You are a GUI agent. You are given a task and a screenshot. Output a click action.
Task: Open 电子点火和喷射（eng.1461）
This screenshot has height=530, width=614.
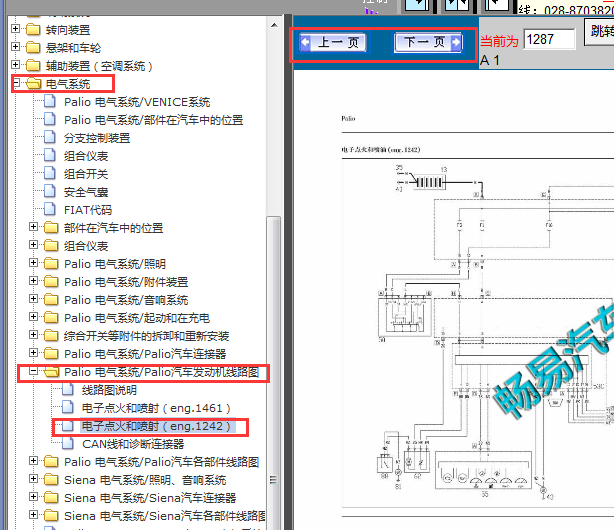(156, 408)
